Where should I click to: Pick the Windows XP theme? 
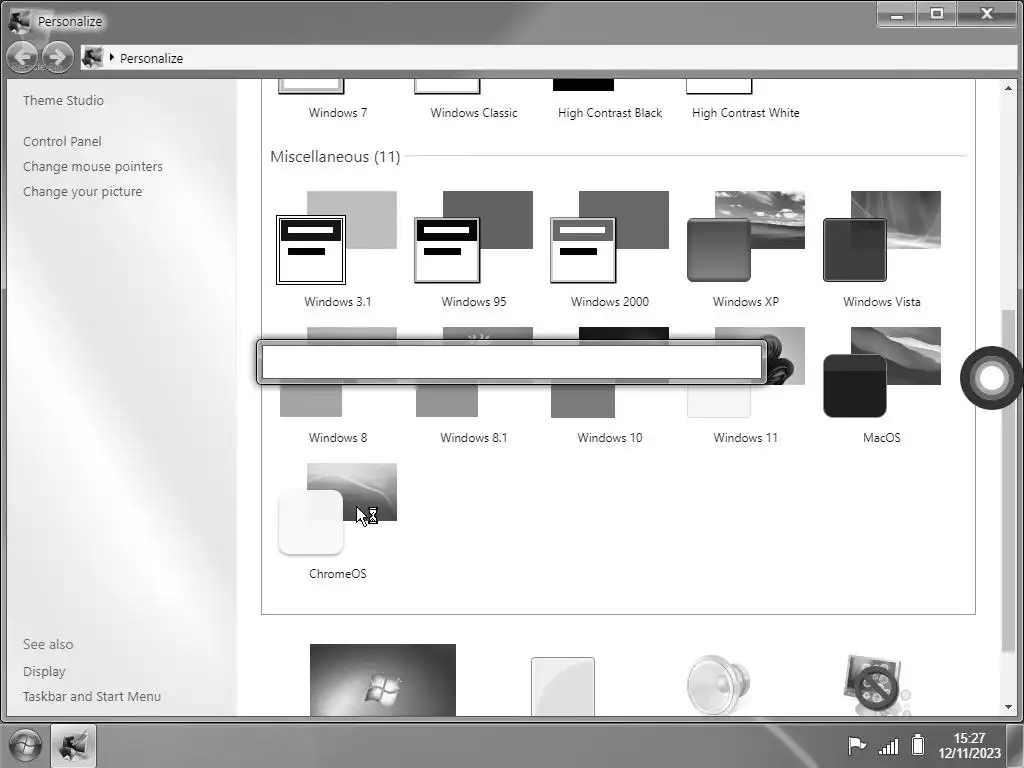(x=746, y=238)
